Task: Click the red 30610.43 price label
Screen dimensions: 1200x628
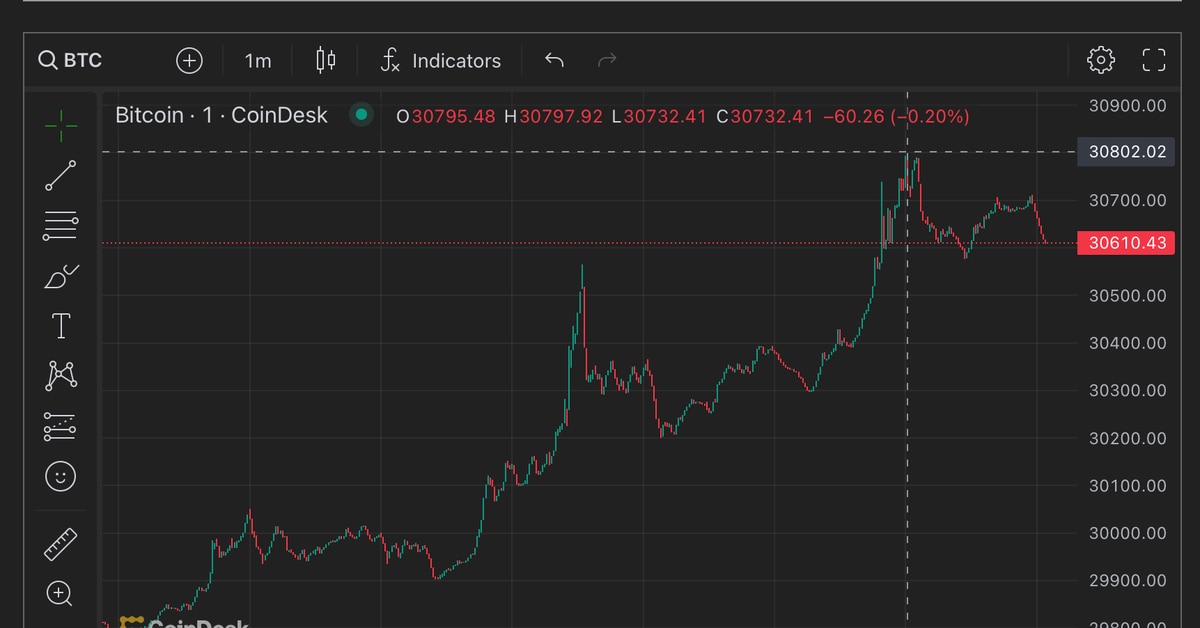Action: tap(1125, 243)
